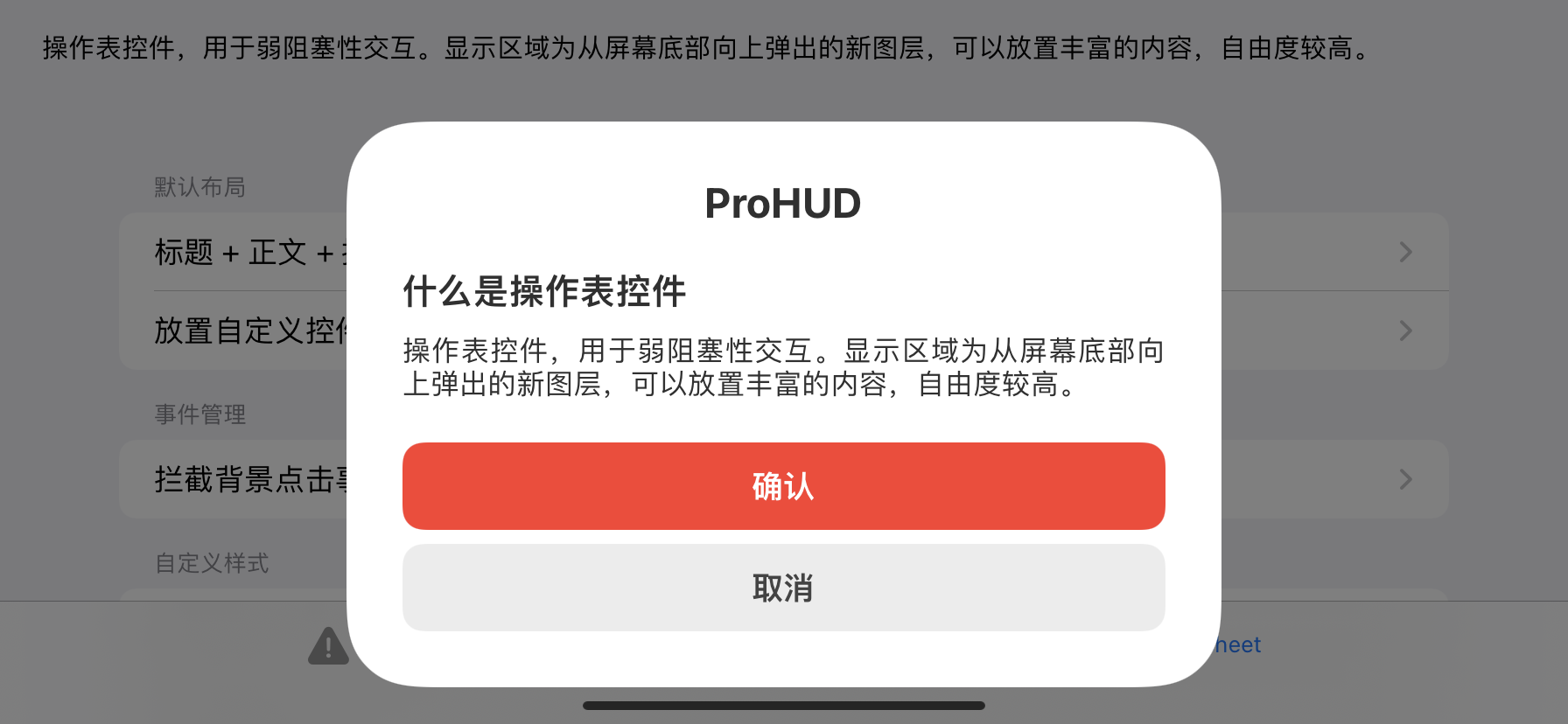Open chevron on 标题 + 正文 row
The width and height of the screenshot is (1568, 724).
[x=1405, y=252]
